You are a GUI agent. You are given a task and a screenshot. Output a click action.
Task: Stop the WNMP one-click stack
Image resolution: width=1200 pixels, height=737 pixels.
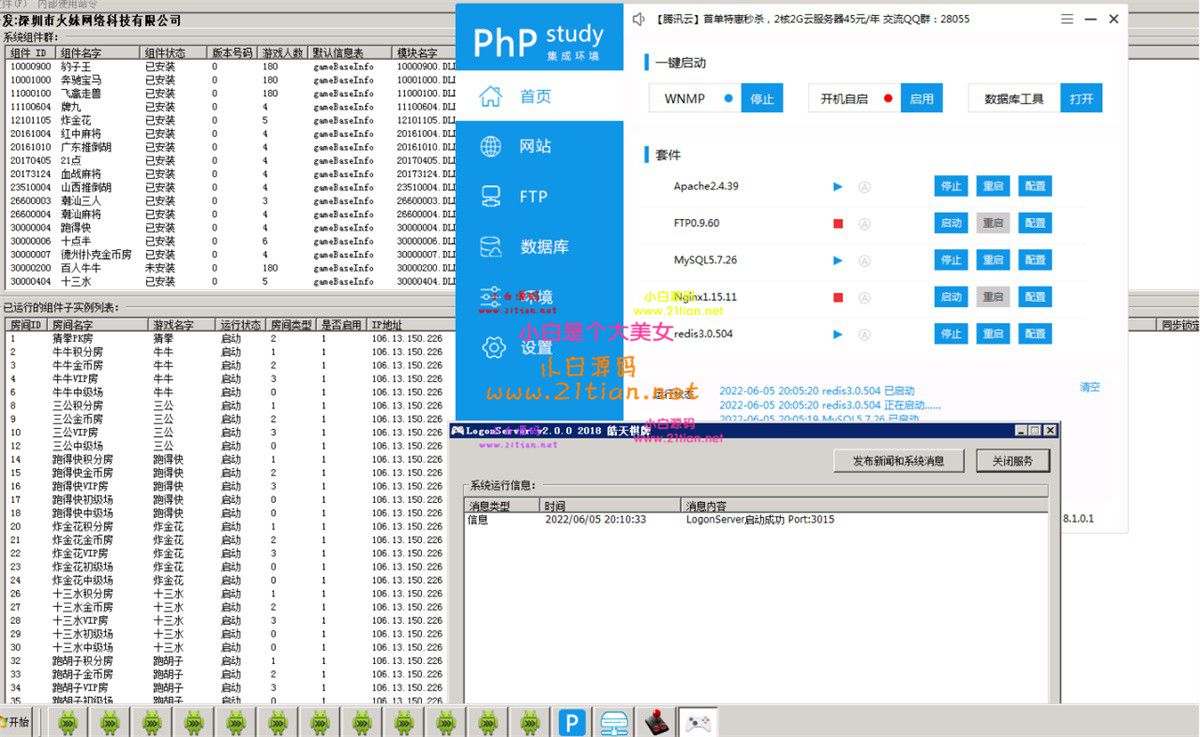click(761, 99)
